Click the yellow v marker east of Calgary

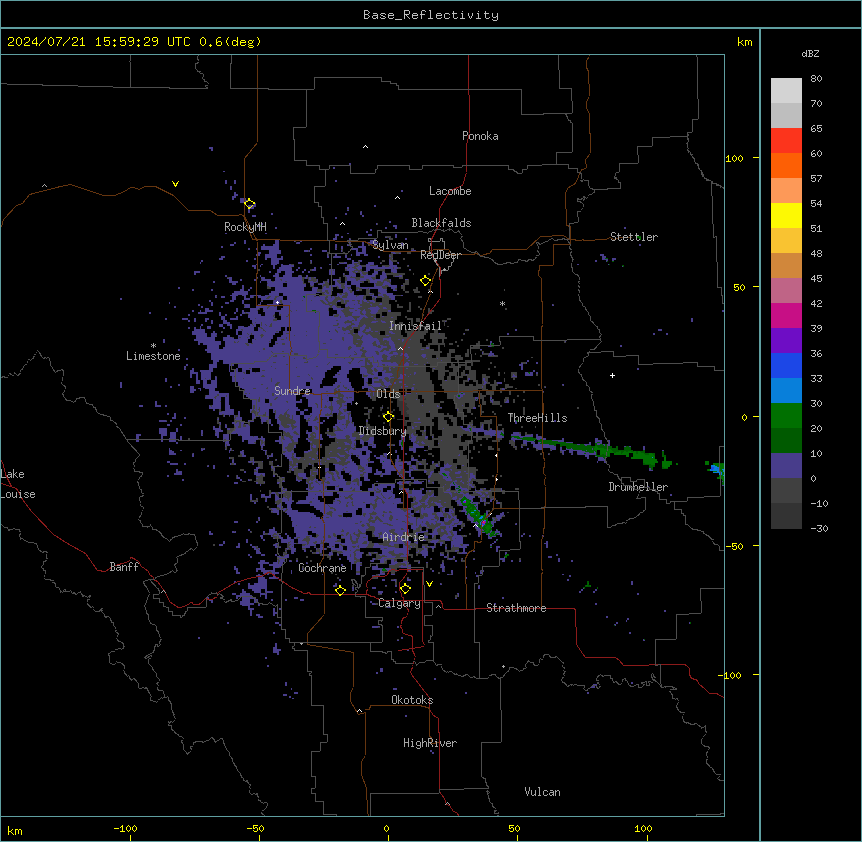click(x=429, y=584)
